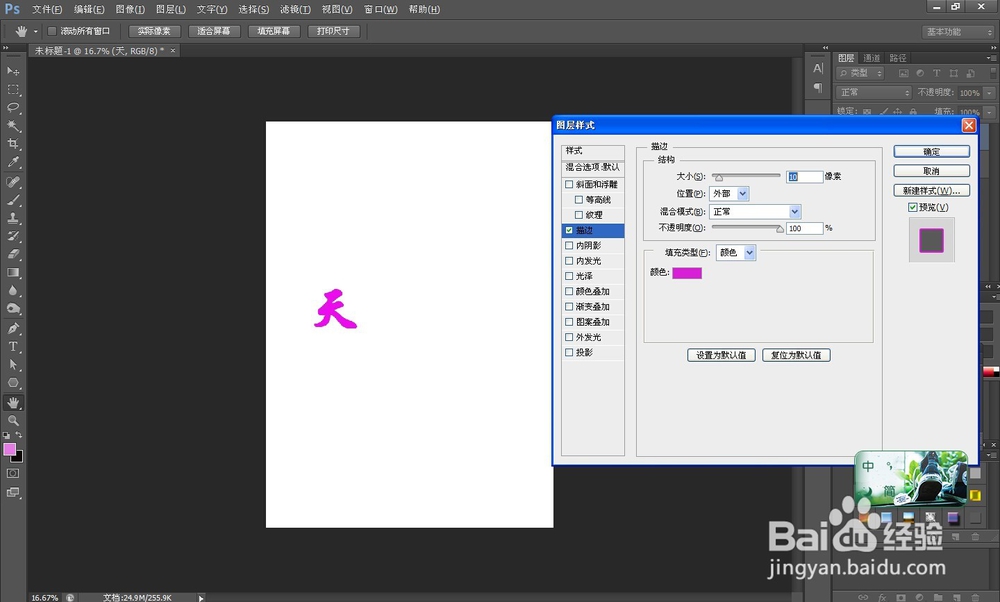Toggle Scroll All Windows checkbox
Screen dimensions: 1000x602
(x=52, y=31)
